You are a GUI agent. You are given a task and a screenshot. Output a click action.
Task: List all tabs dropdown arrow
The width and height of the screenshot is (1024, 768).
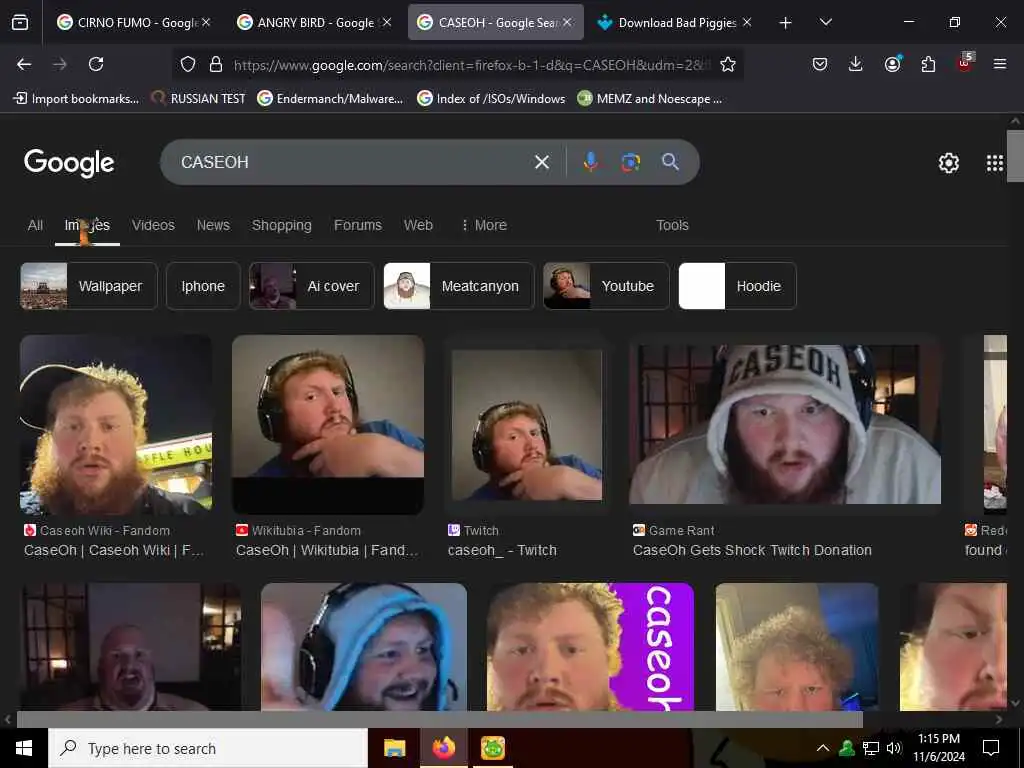(x=825, y=22)
